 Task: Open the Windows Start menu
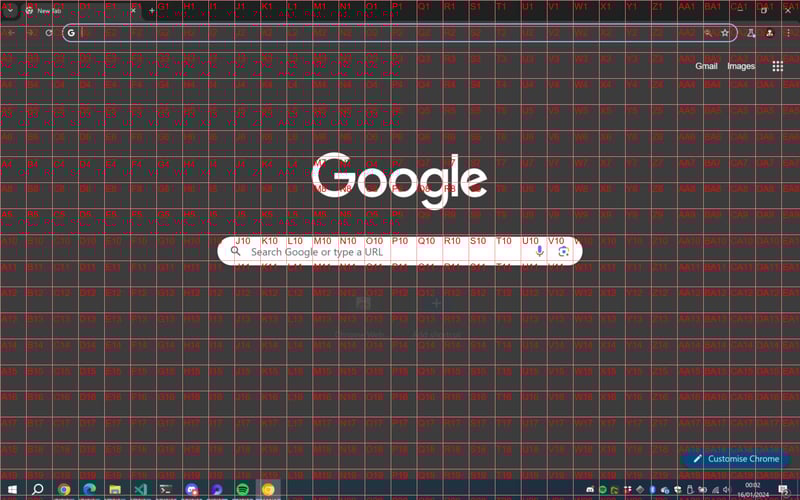pos(12,489)
